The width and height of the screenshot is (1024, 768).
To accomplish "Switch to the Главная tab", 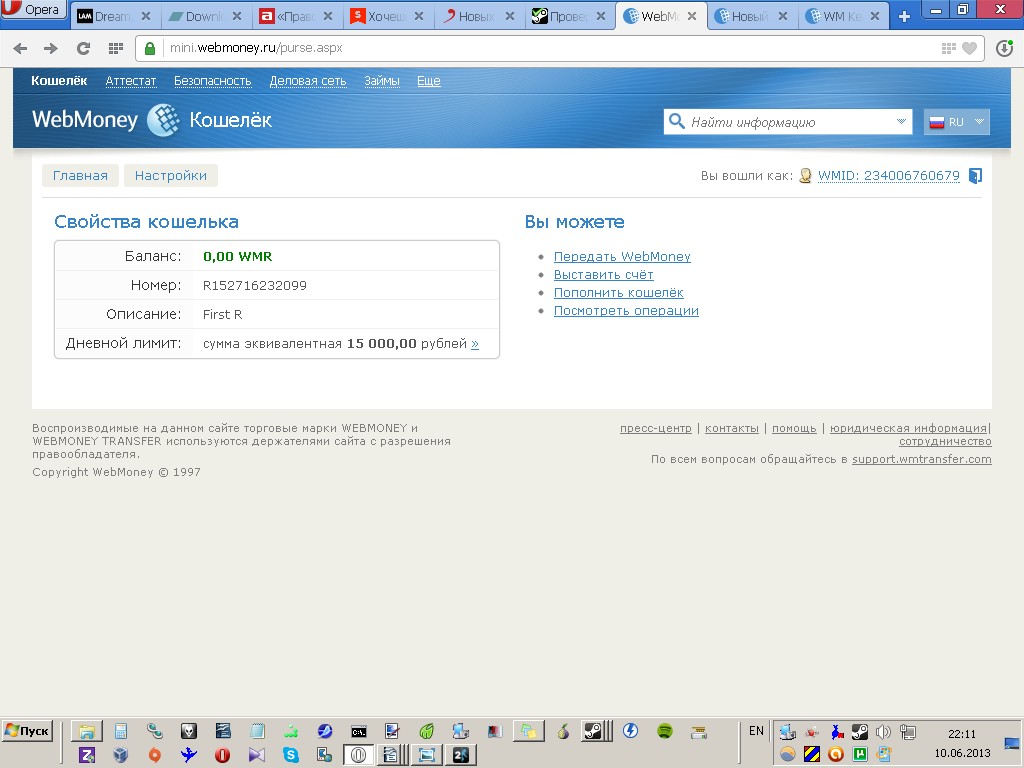I will pyautogui.click(x=80, y=176).
